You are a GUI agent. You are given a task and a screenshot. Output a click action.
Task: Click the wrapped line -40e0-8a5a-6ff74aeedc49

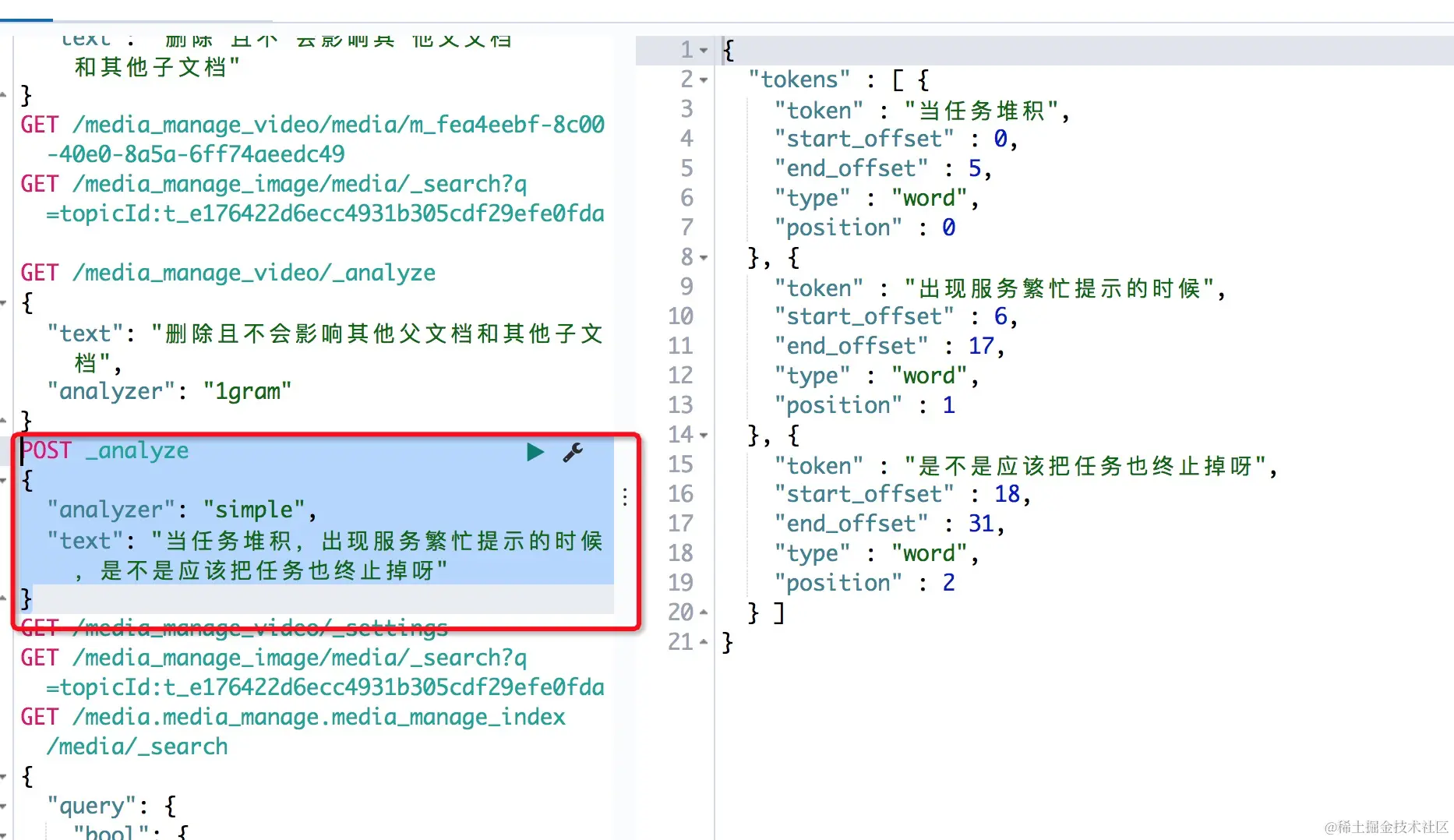point(196,154)
